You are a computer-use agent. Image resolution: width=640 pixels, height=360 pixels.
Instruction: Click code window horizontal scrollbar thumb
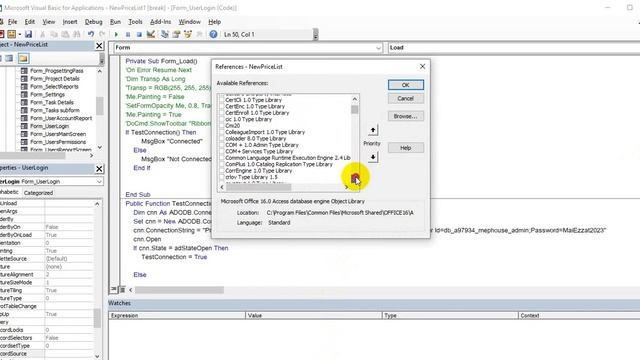click(179, 290)
